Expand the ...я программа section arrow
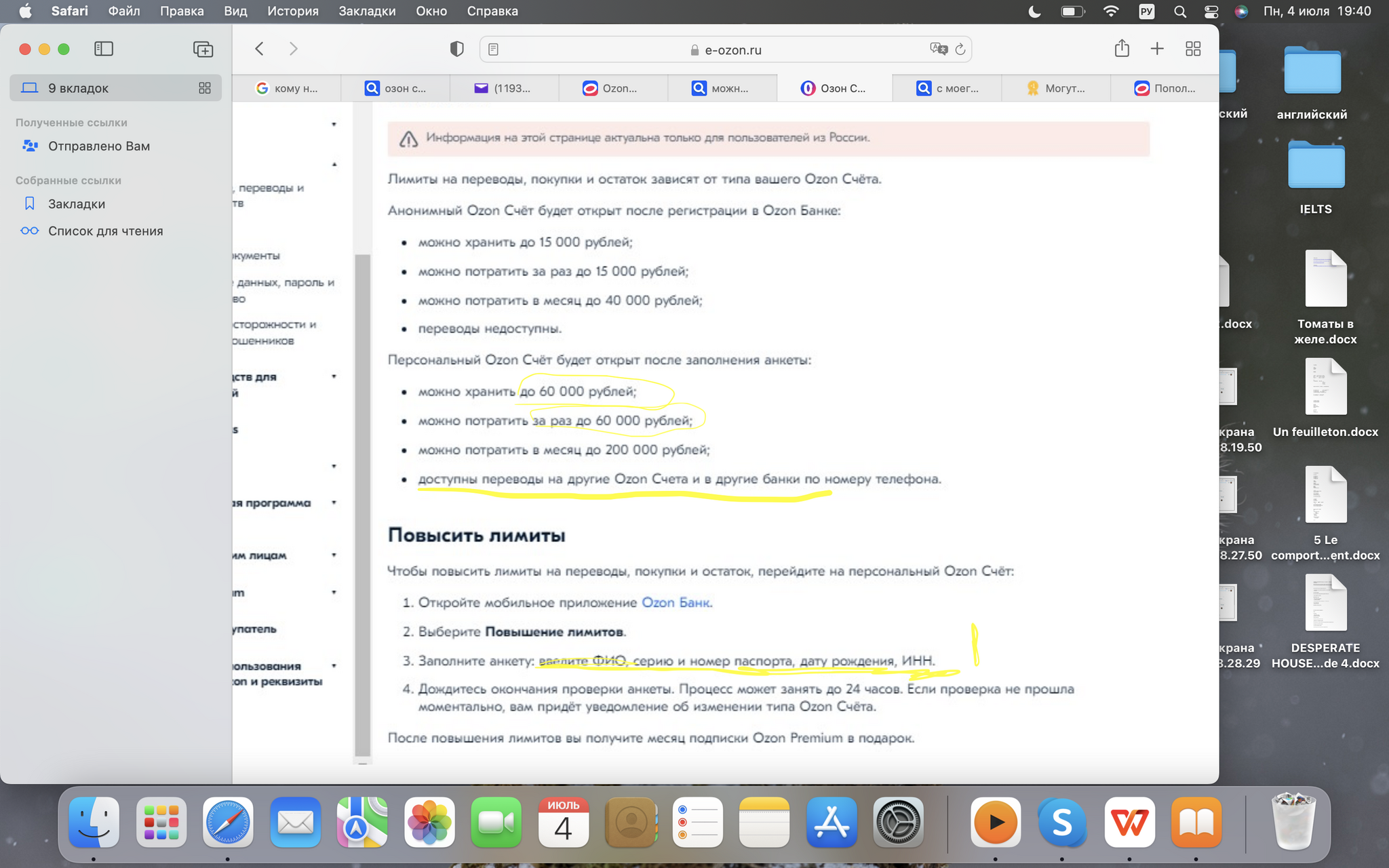This screenshot has width=1389, height=868. (x=334, y=502)
